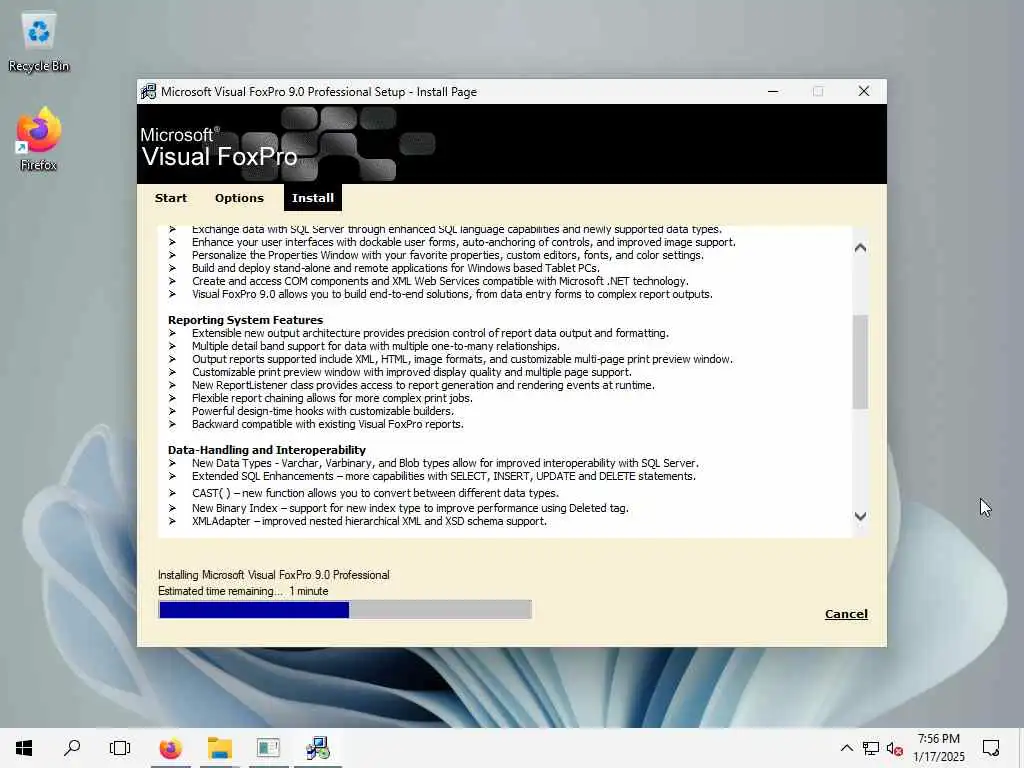Click 'Personalize the Properties Window' line
Viewport: 1024px width, 768px height.
448,255
